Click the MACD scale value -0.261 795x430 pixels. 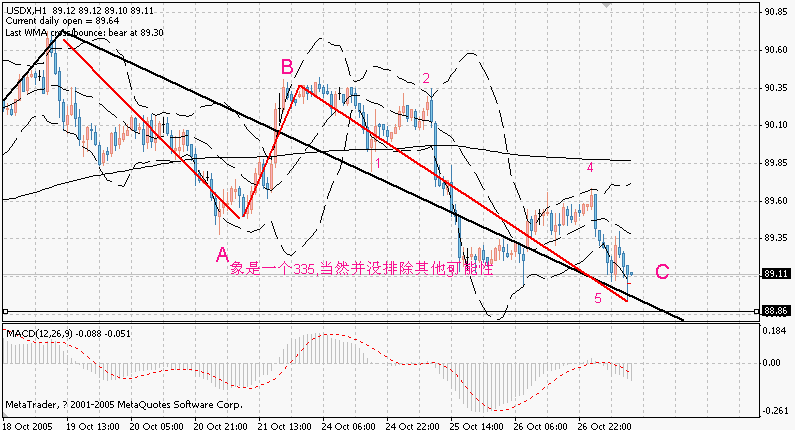click(776, 410)
